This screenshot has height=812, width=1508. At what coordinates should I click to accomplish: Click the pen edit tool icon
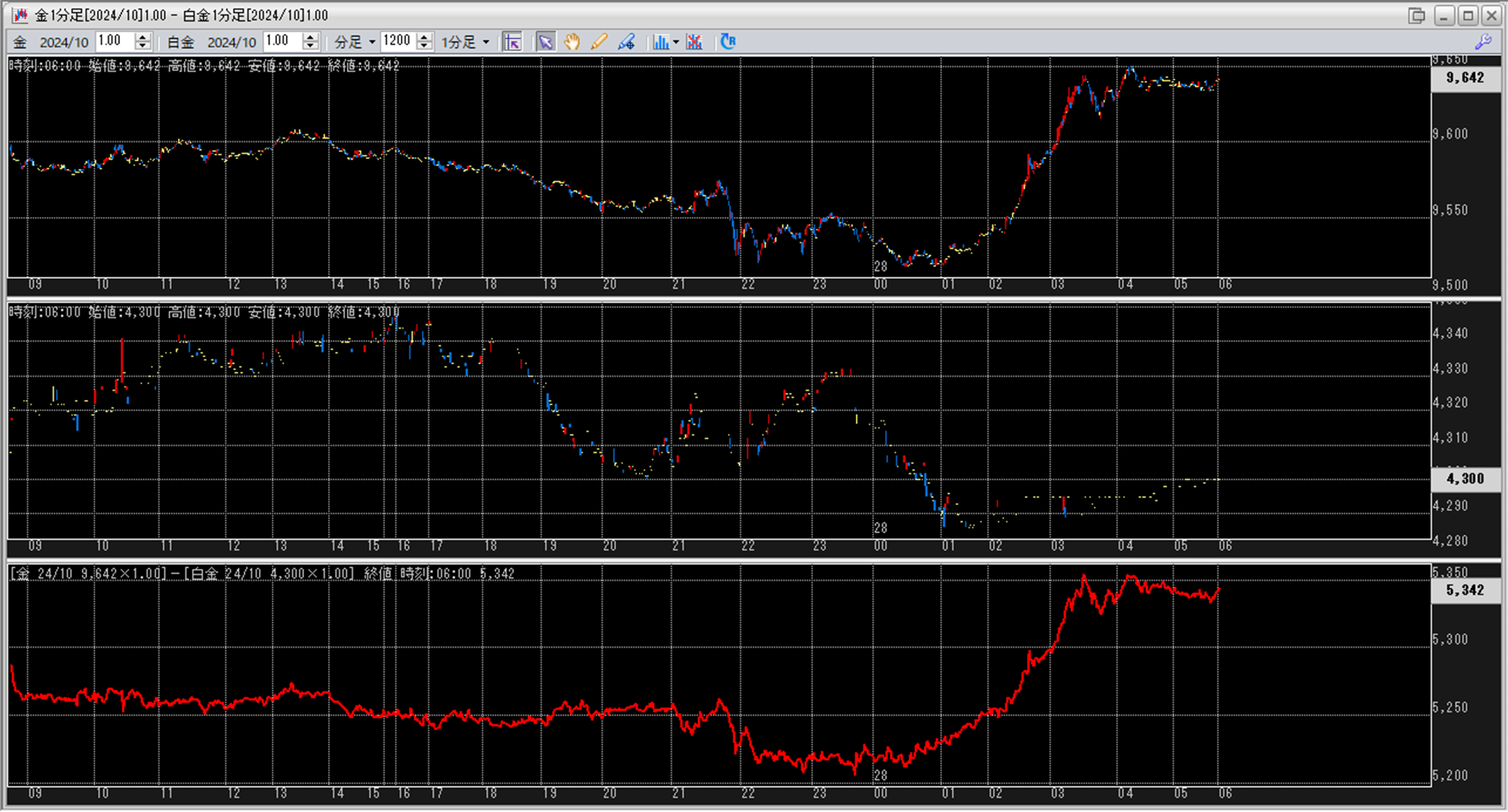click(626, 42)
